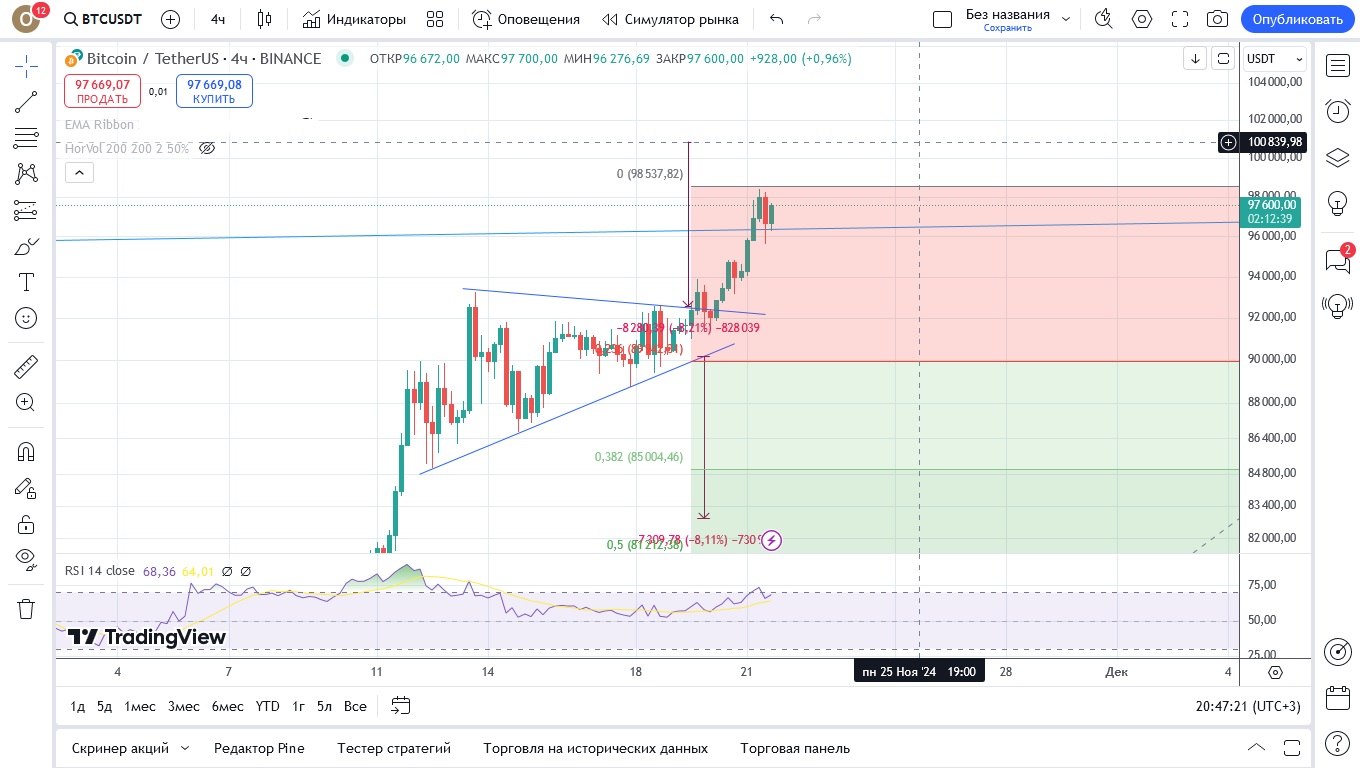The width and height of the screenshot is (1360, 768).
Task: Create an alert via Оповещения
Action: click(525, 19)
